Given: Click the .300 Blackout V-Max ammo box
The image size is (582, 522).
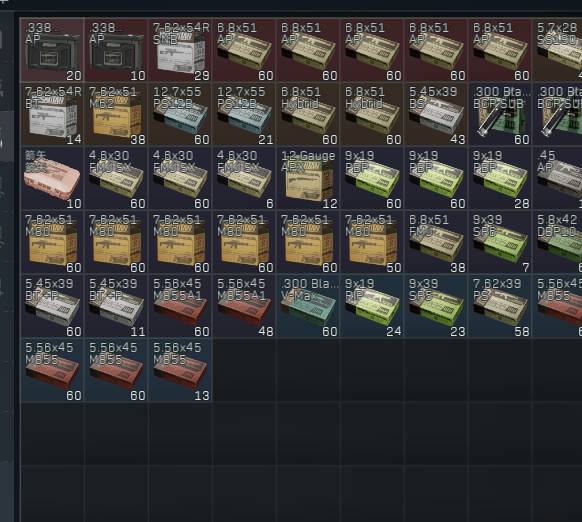Looking at the screenshot, I should click(308, 306).
